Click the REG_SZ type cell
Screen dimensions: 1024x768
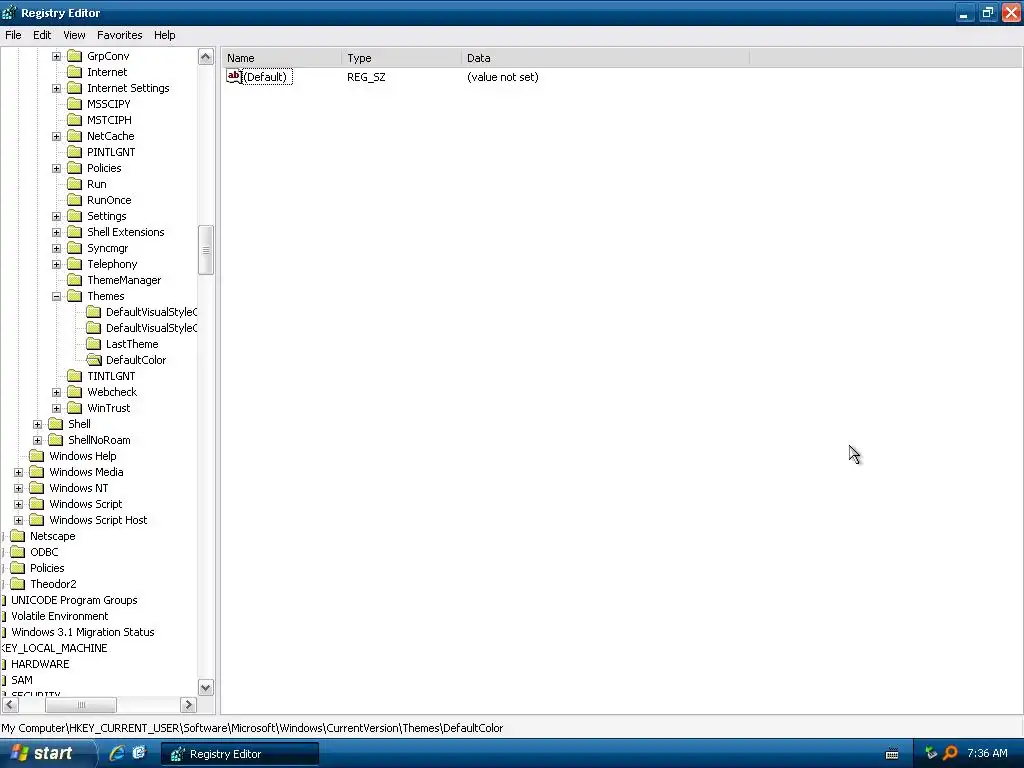pyautogui.click(x=366, y=77)
